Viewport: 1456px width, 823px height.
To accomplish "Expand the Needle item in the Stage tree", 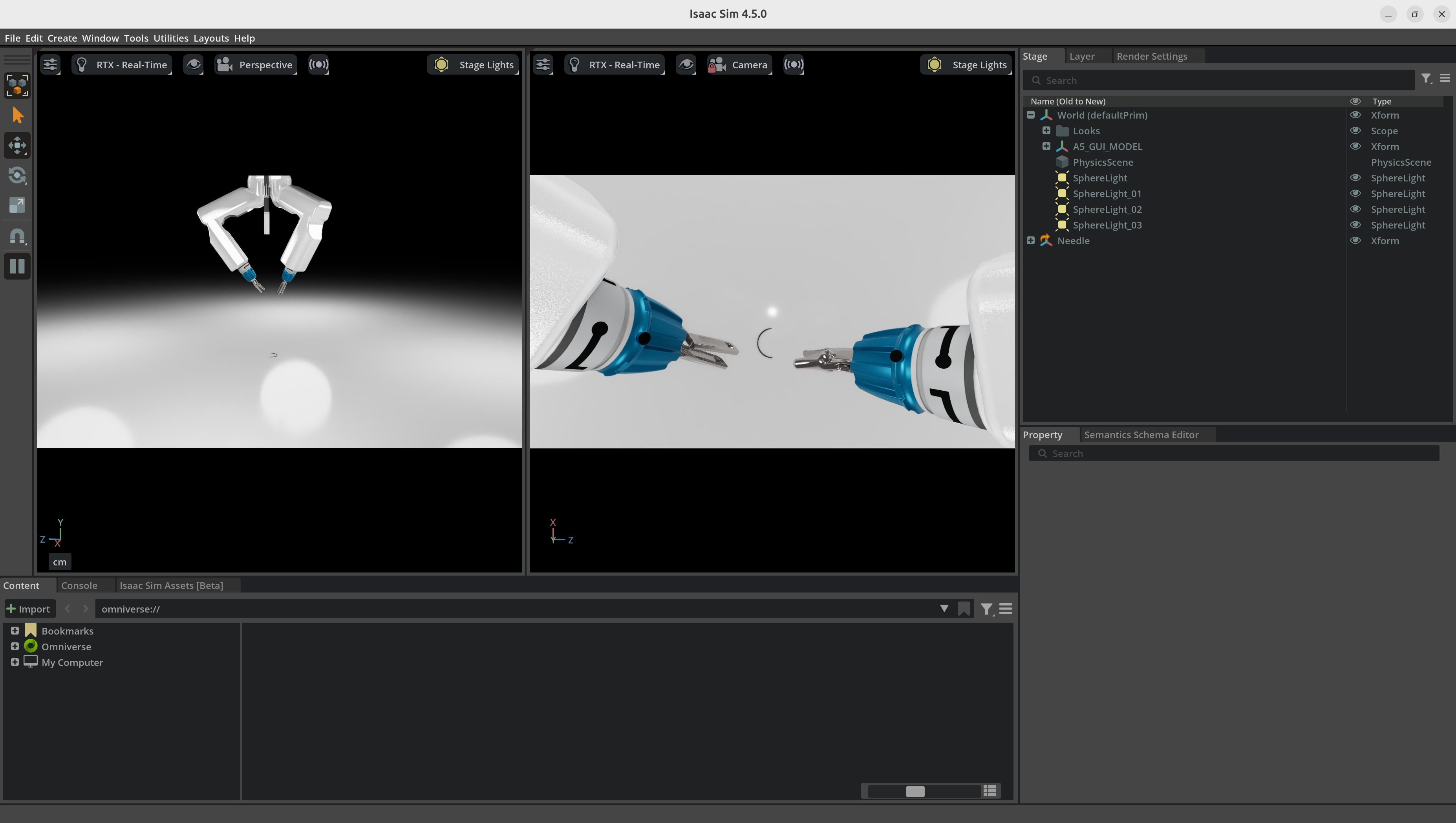I will pyautogui.click(x=1031, y=240).
